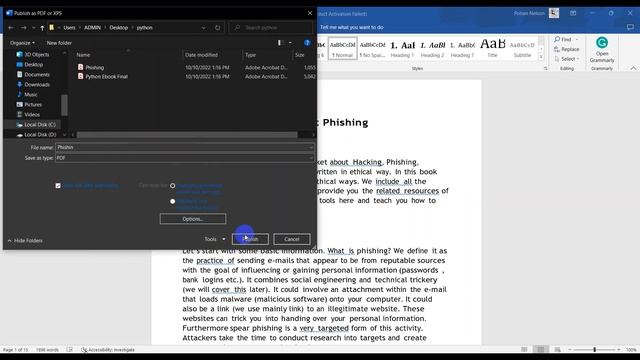Image resolution: width=640 pixels, height=360 pixels.
Task: Click ADMIN in the address path
Action: [x=92, y=28]
